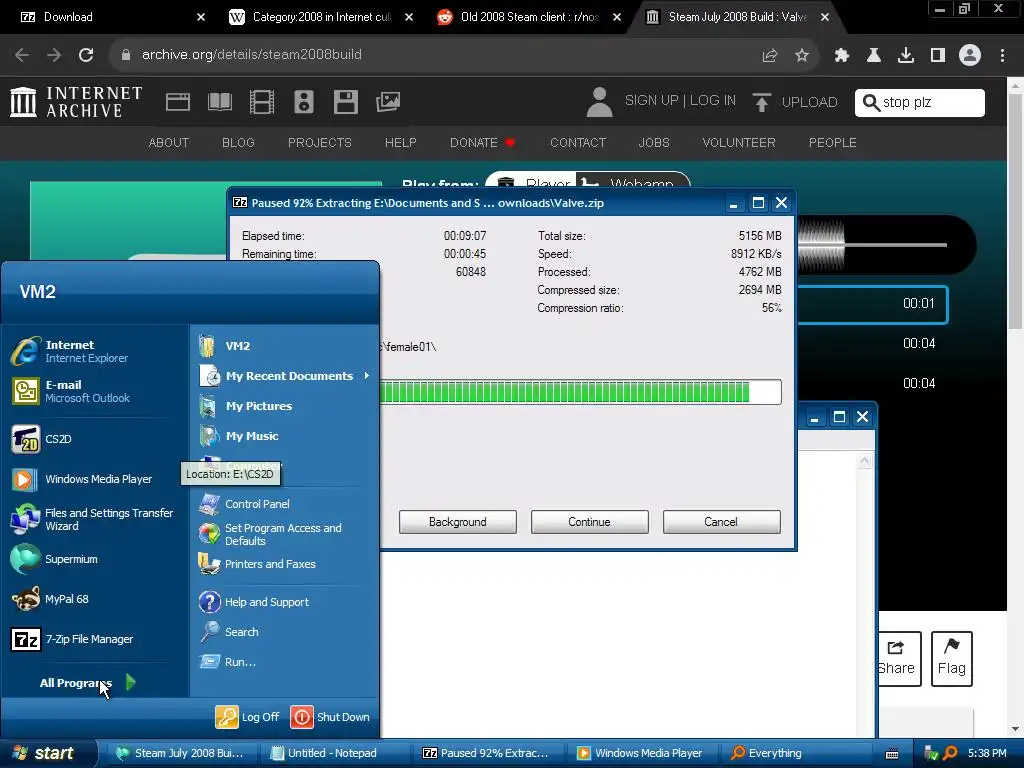Reload the archive.org page

[86, 55]
